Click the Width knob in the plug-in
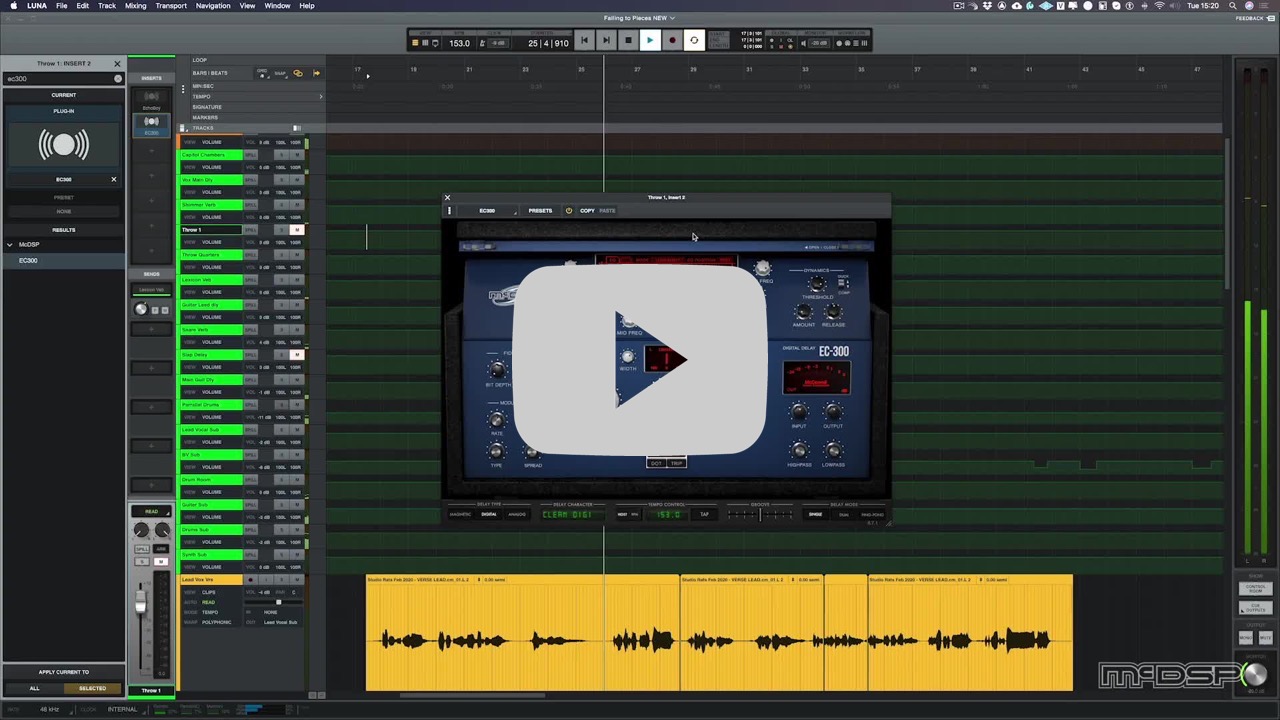The width and height of the screenshot is (1280, 720). pyautogui.click(x=628, y=357)
